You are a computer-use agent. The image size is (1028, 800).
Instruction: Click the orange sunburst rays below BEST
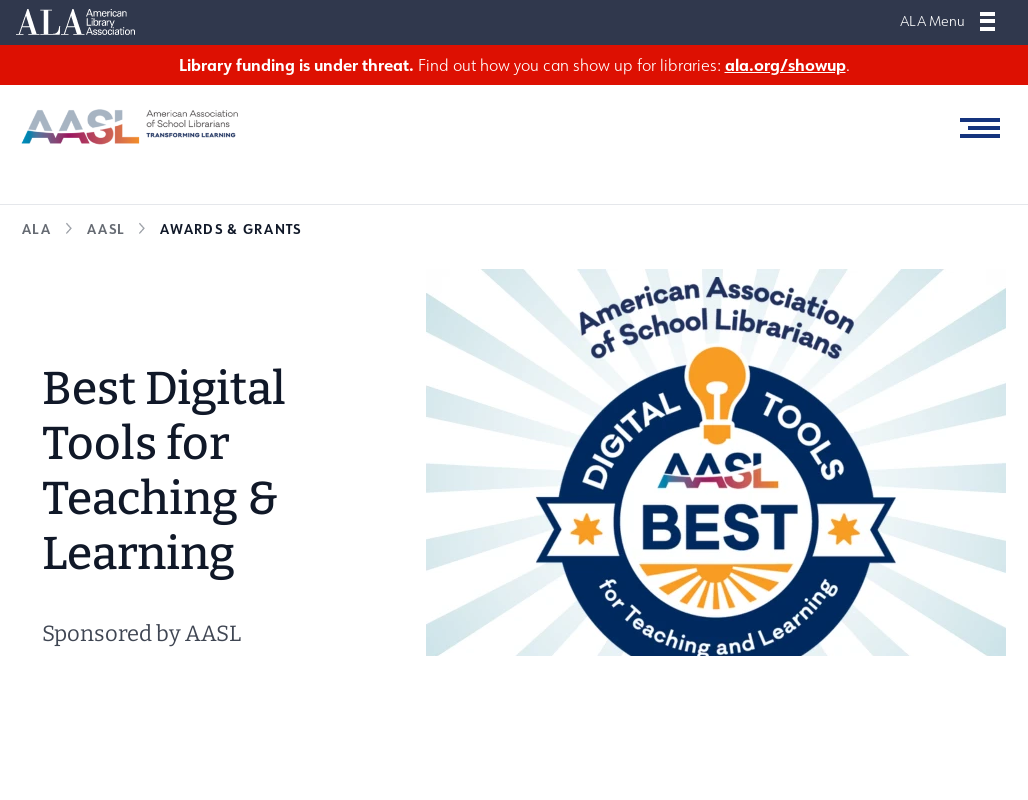tap(717, 585)
